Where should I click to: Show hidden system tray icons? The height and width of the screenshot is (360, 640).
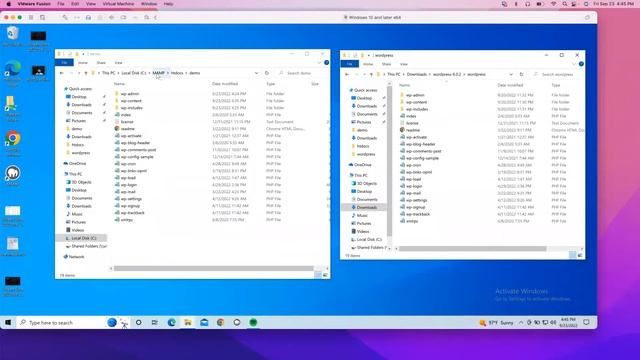coord(521,322)
